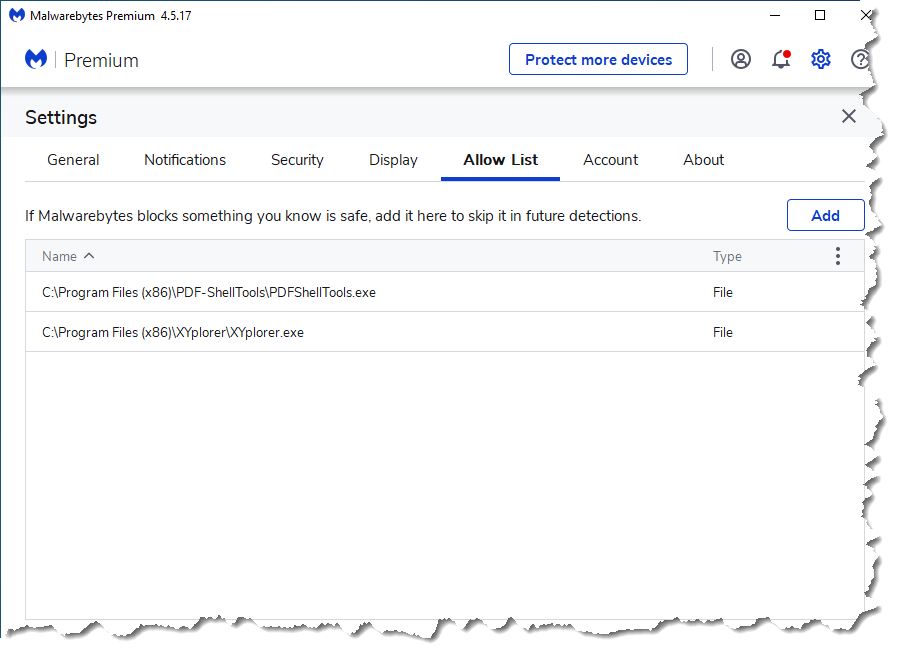
Task: Go to the Account tab
Action: (x=610, y=160)
